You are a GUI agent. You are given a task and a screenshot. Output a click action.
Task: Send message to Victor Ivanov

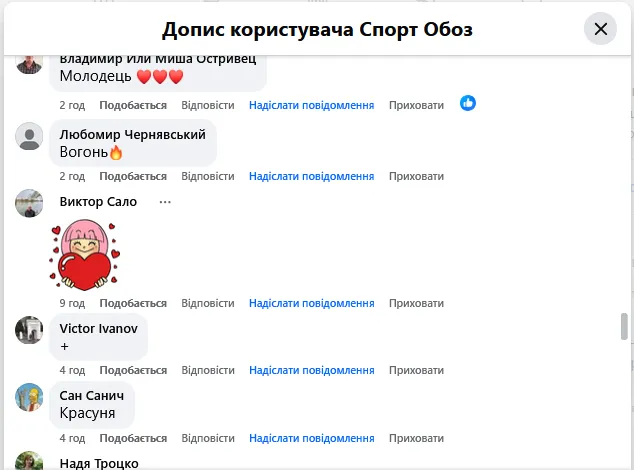pos(311,370)
